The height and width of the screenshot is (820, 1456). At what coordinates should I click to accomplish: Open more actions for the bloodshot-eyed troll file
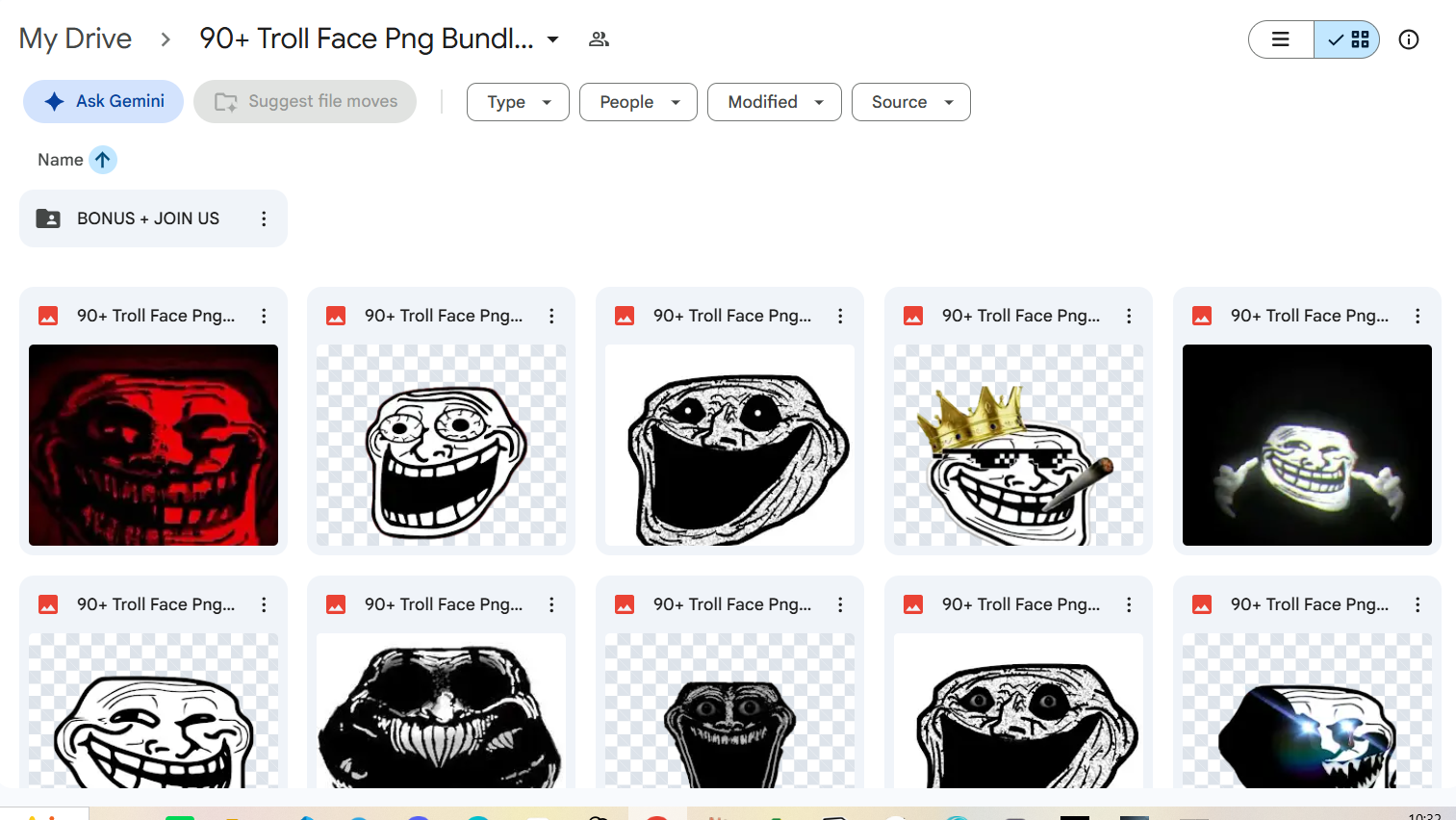coord(551,316)
